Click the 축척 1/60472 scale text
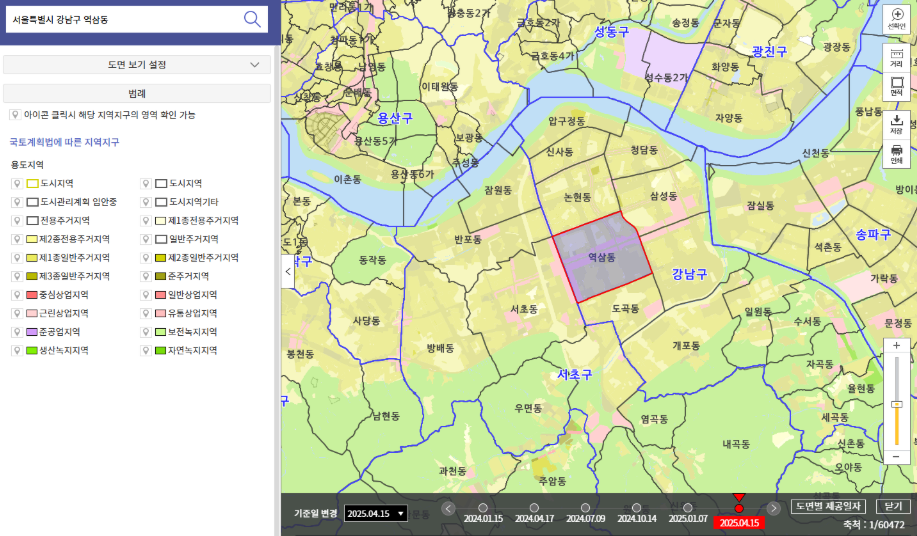This screenshot has height=536, width=917. click(x=874, y=525)
